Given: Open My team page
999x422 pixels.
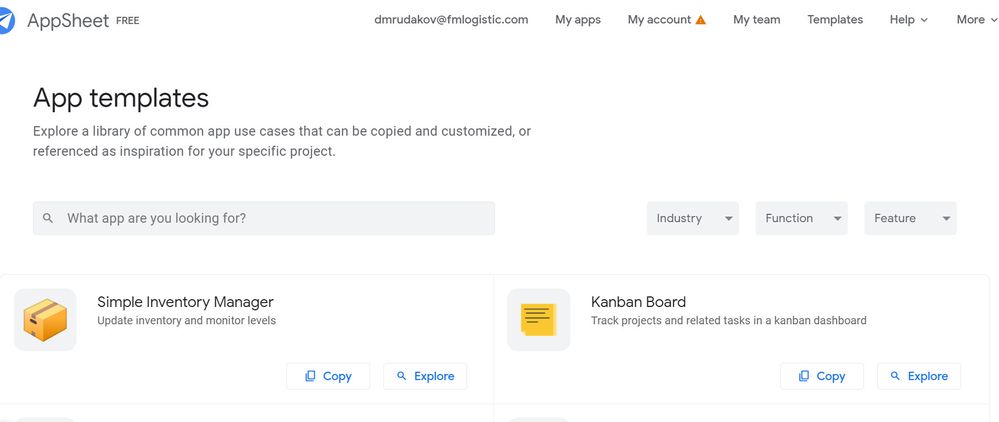Looking at the screenshot, I should (x=756, y=20).
